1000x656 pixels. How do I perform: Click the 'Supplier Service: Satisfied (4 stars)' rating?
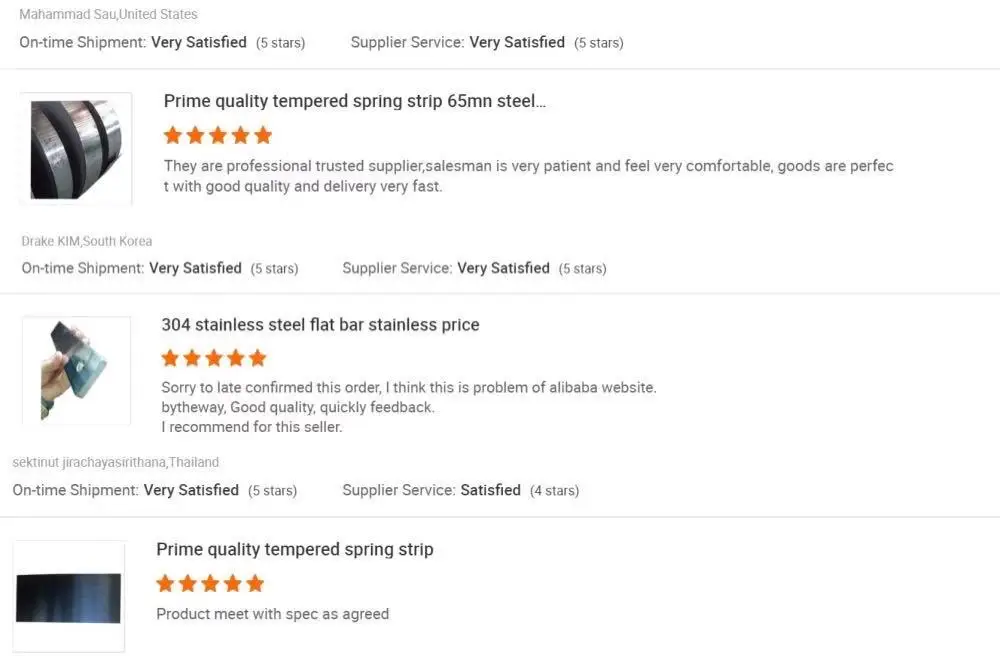pyautogui.click(x=460, y=490)
